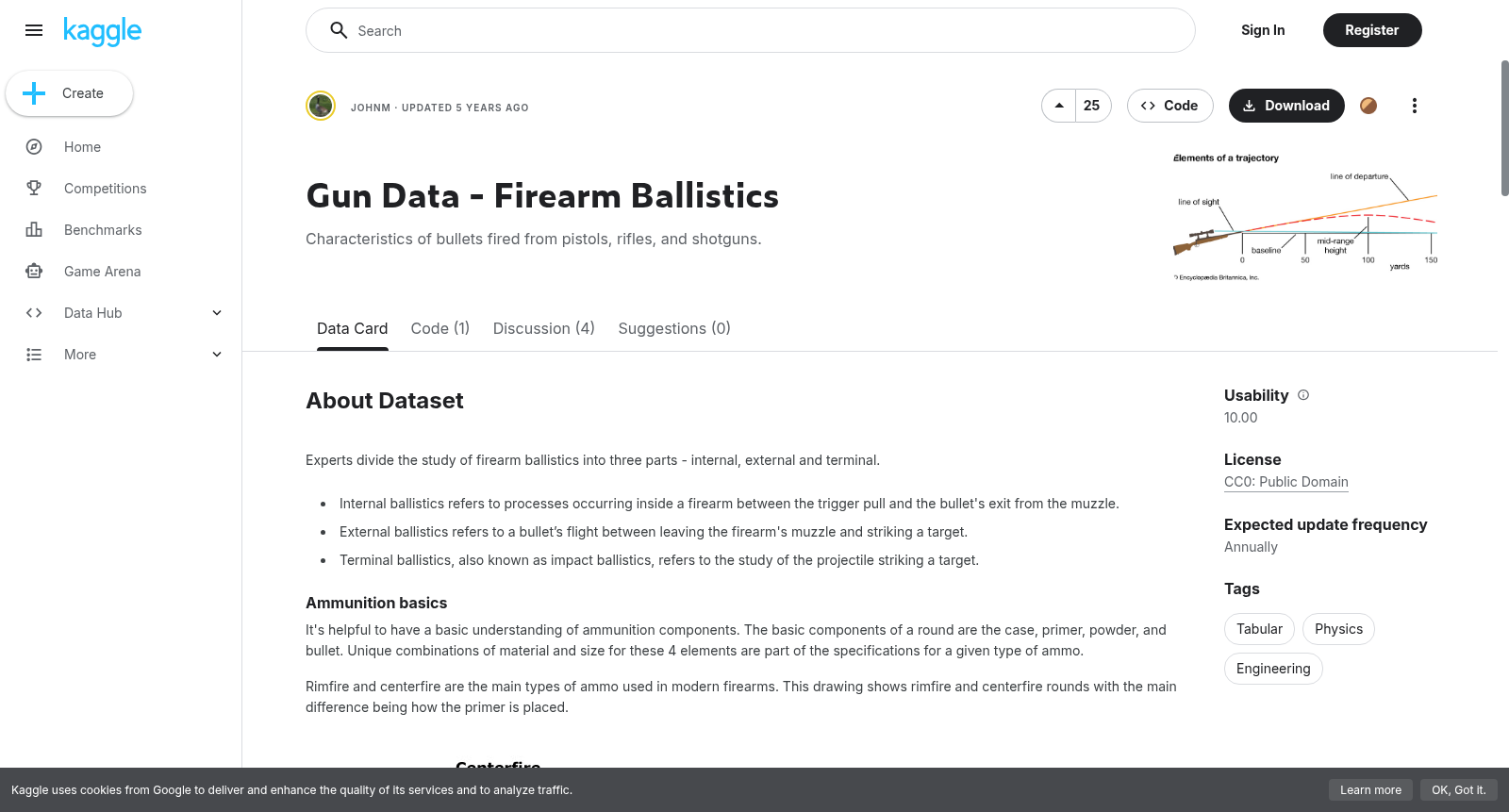Switch to the Data Card tab

353,328
